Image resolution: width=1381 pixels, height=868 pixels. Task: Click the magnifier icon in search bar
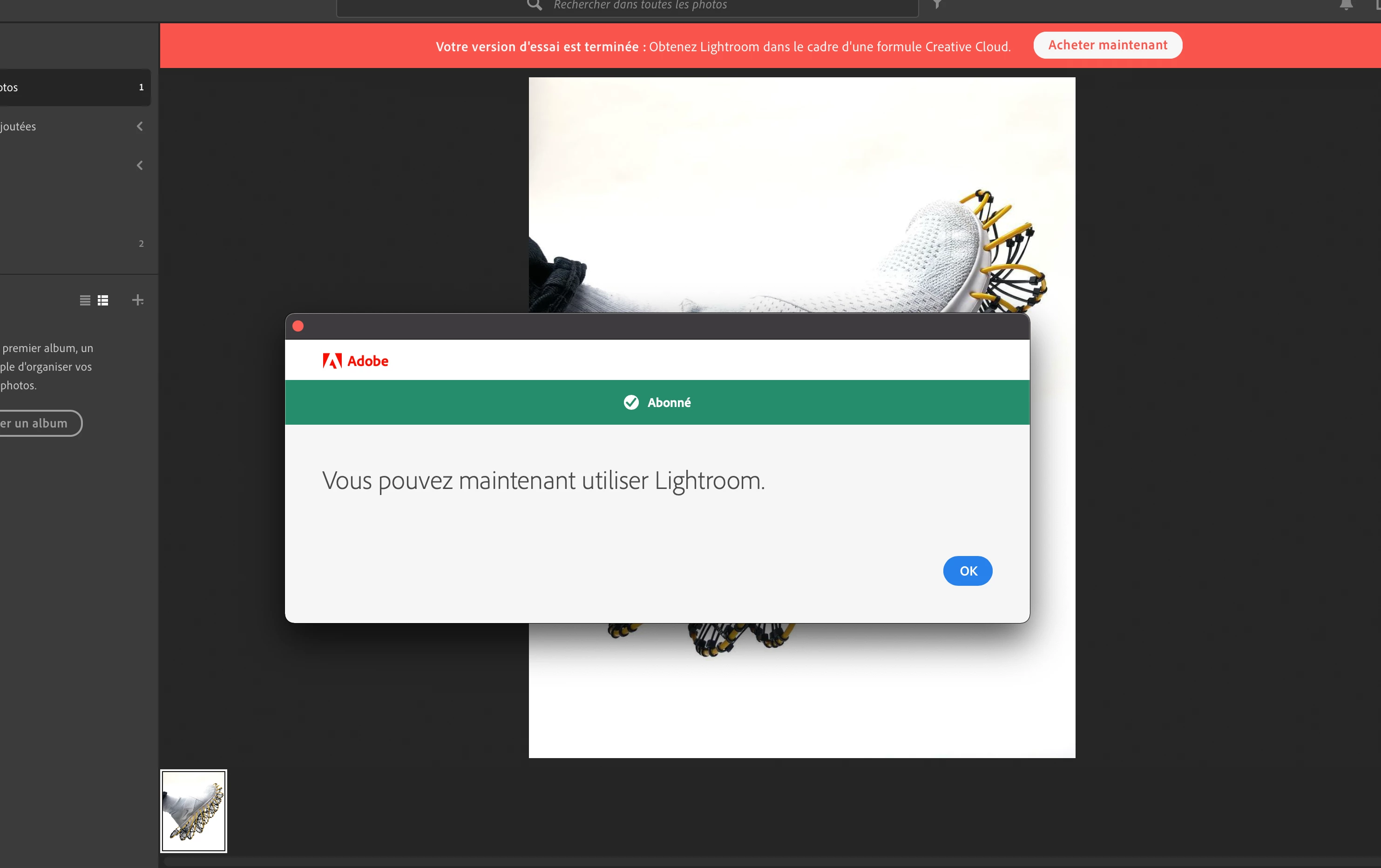(534, 5)
